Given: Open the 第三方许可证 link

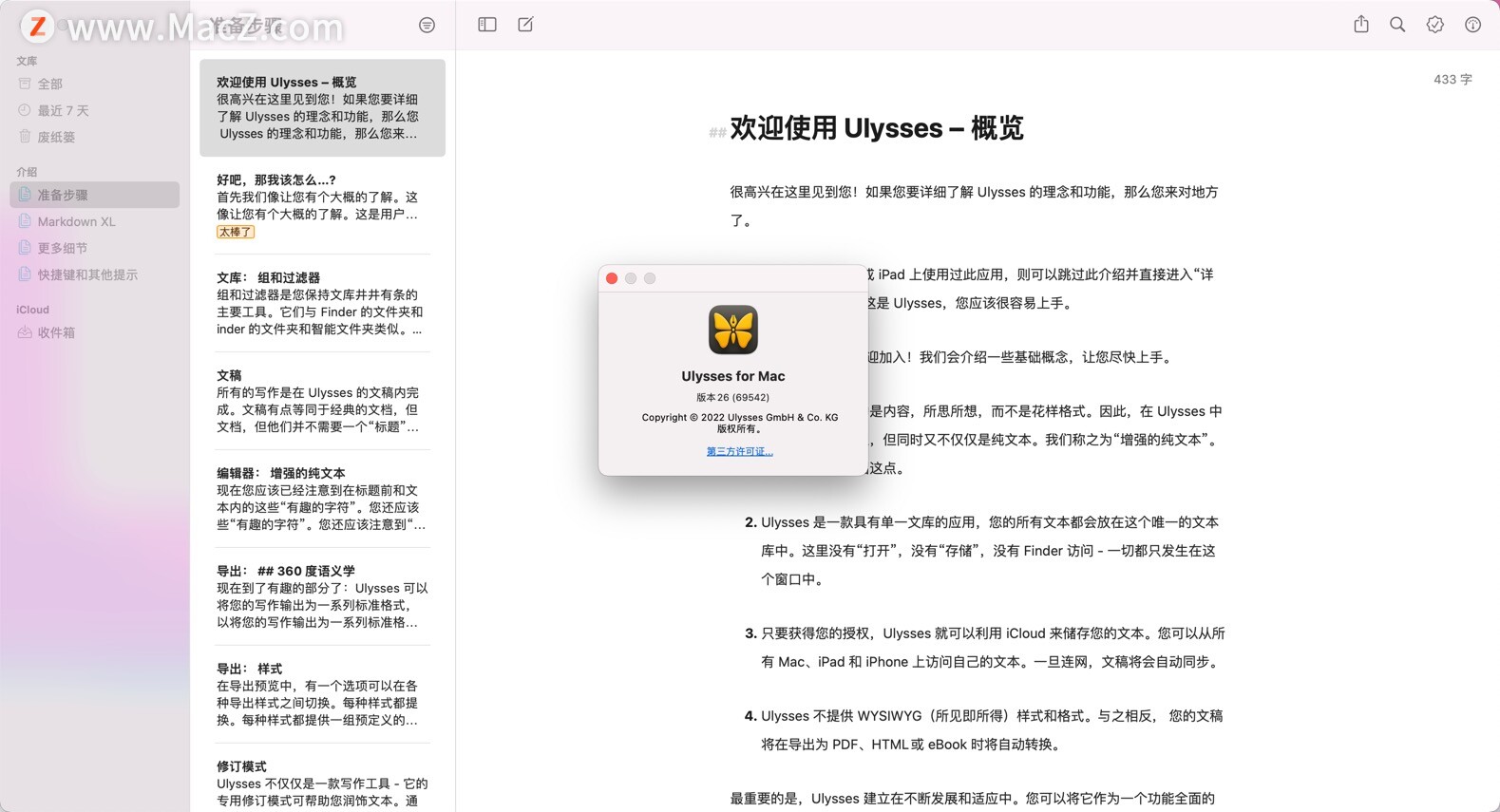Looking at the screenshot, I should click(740, 451).
